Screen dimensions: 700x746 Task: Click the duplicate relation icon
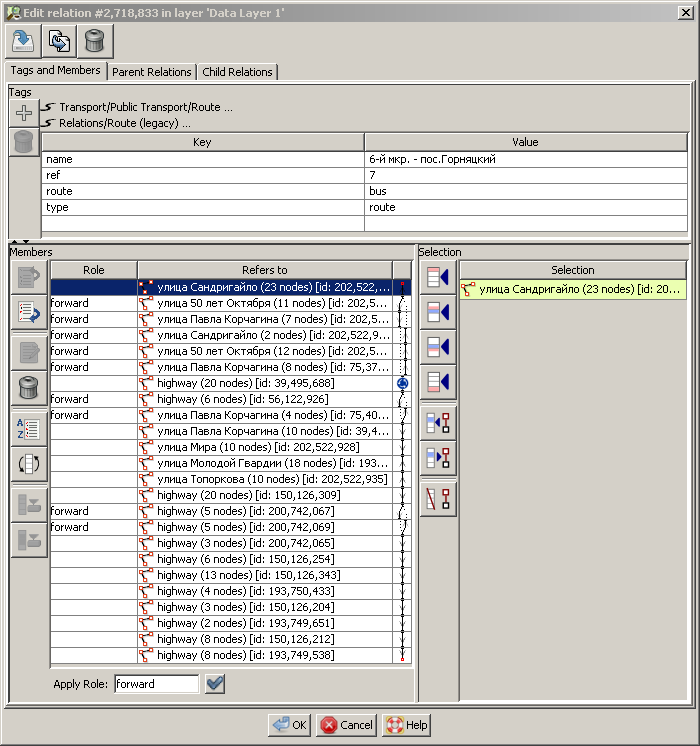click(59, 41)
